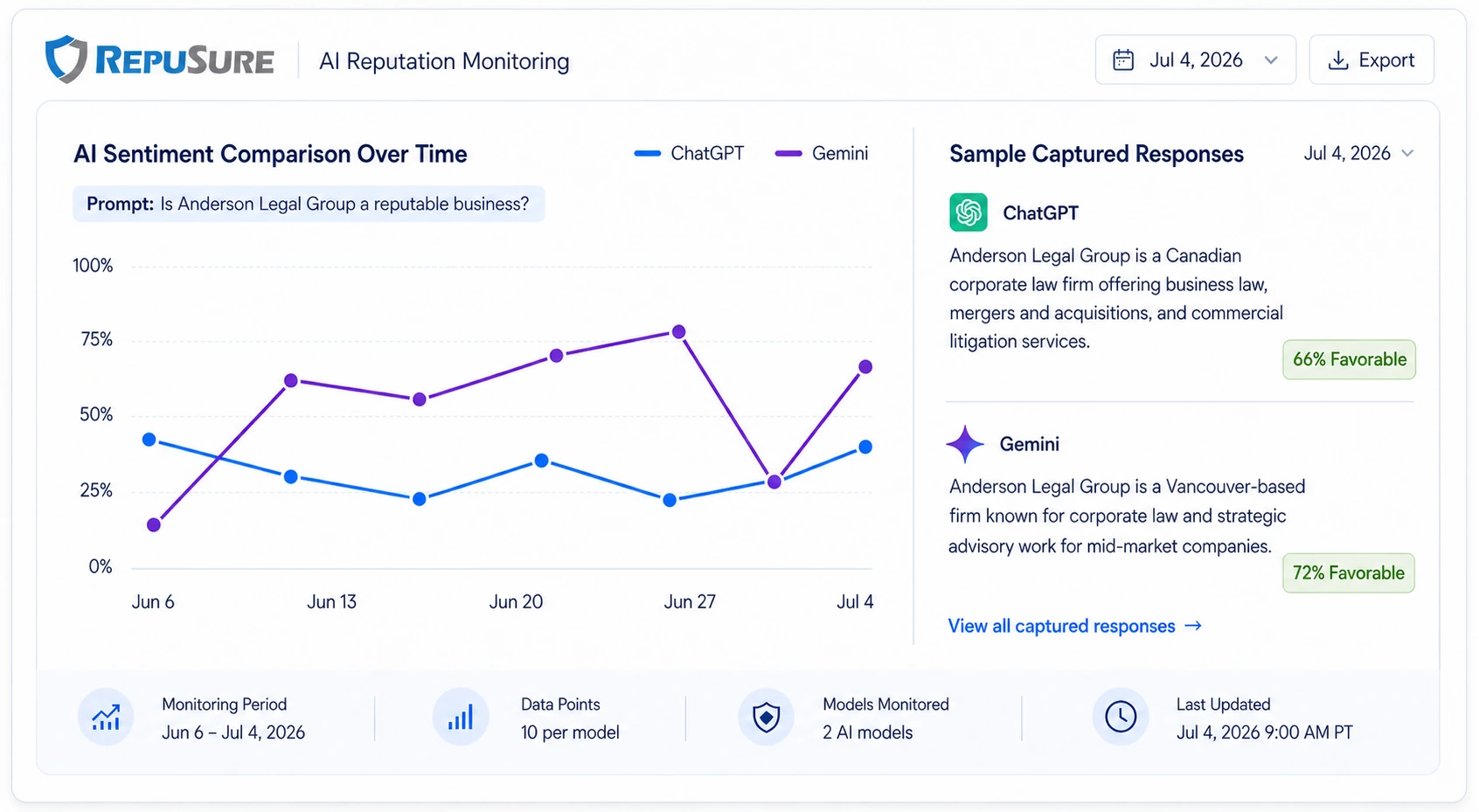This screenshot has height=812, width=1479.
Task: Click the Models Monitored shield icon
Action: pyautogui.click(x=767, y=718)
